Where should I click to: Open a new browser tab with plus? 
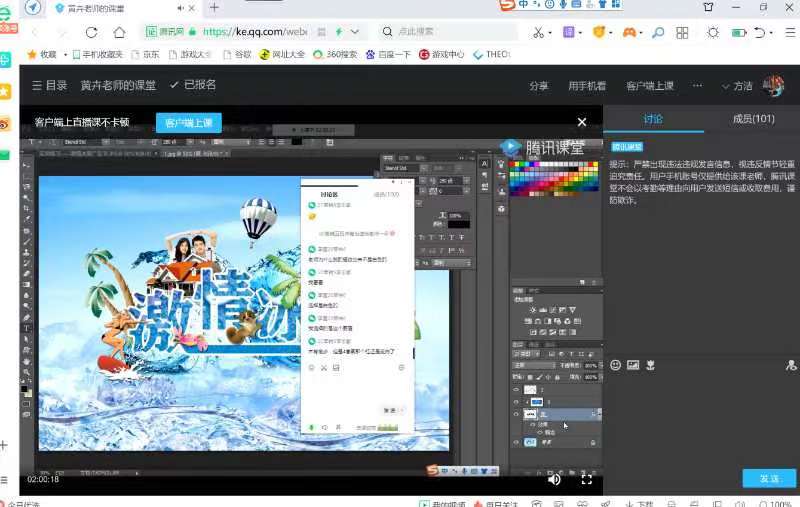click(x=214, y=8)
